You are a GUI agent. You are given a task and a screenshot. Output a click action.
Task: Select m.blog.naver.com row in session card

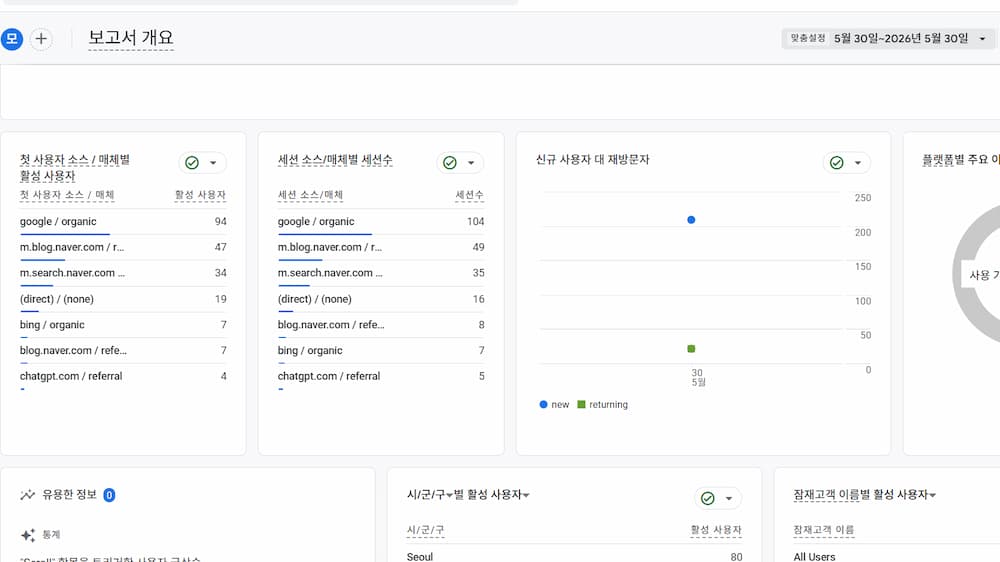coord(381,247)
